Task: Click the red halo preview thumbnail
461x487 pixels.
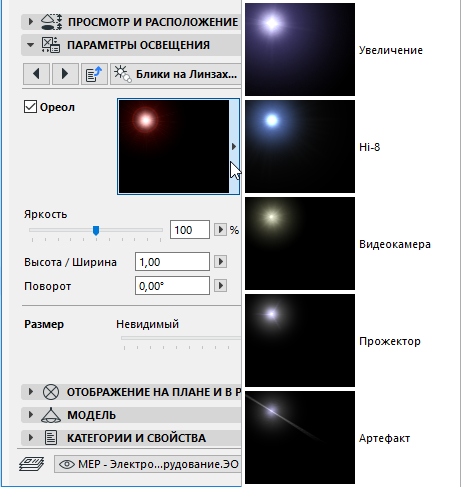Action: pyautogui.click(x=174, y=146)
